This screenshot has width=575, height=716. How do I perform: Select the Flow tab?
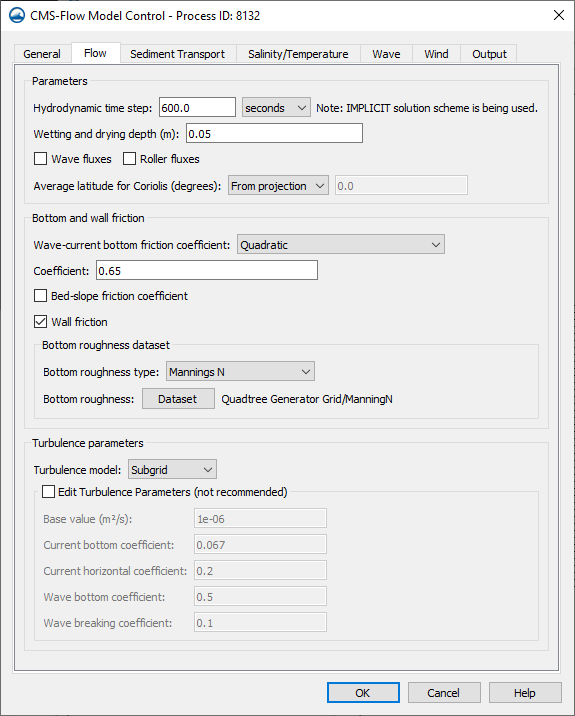pos(95,53)
